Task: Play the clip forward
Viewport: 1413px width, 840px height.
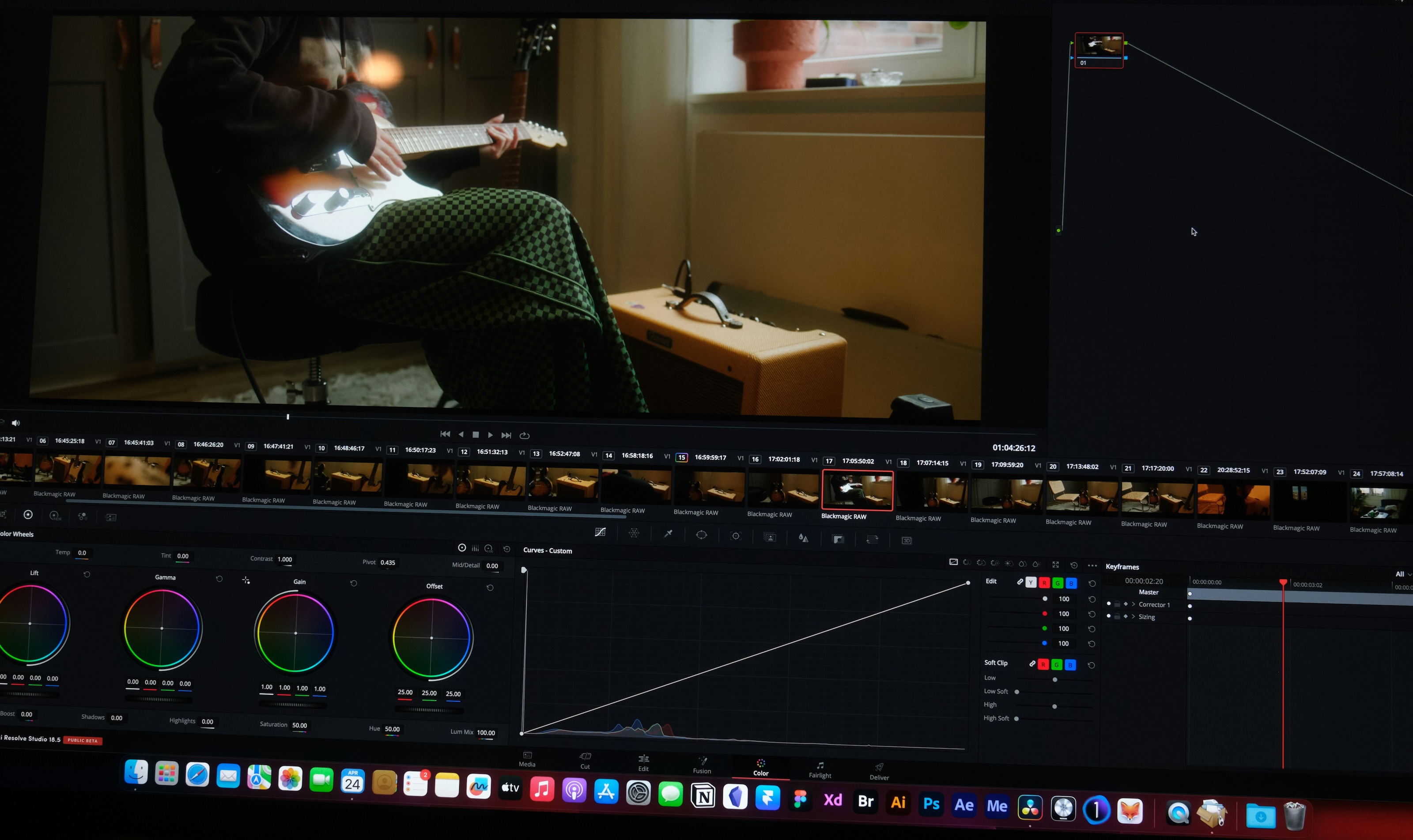Action: pyautogui.click(x=490, y=435)
